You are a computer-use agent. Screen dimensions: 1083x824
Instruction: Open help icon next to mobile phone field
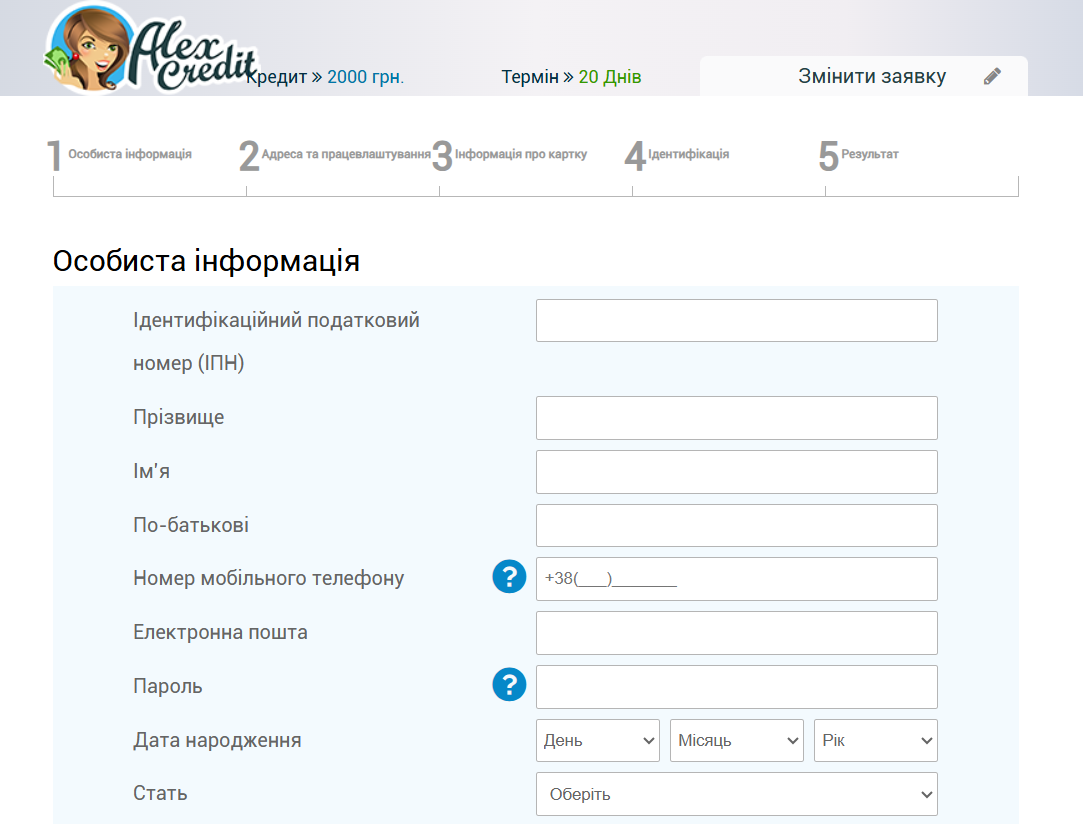pyautogui.click(x=509, y=577)
